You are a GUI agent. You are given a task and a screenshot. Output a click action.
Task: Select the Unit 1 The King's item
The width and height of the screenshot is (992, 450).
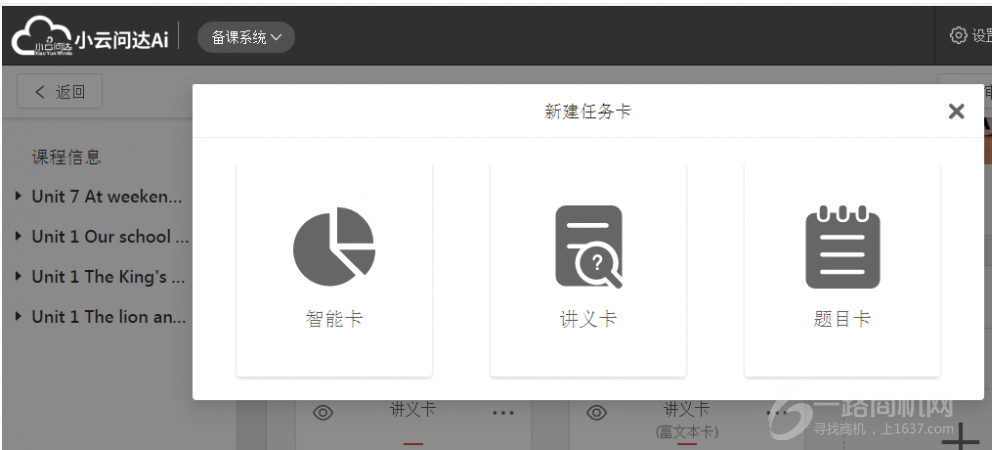(108, 277)
